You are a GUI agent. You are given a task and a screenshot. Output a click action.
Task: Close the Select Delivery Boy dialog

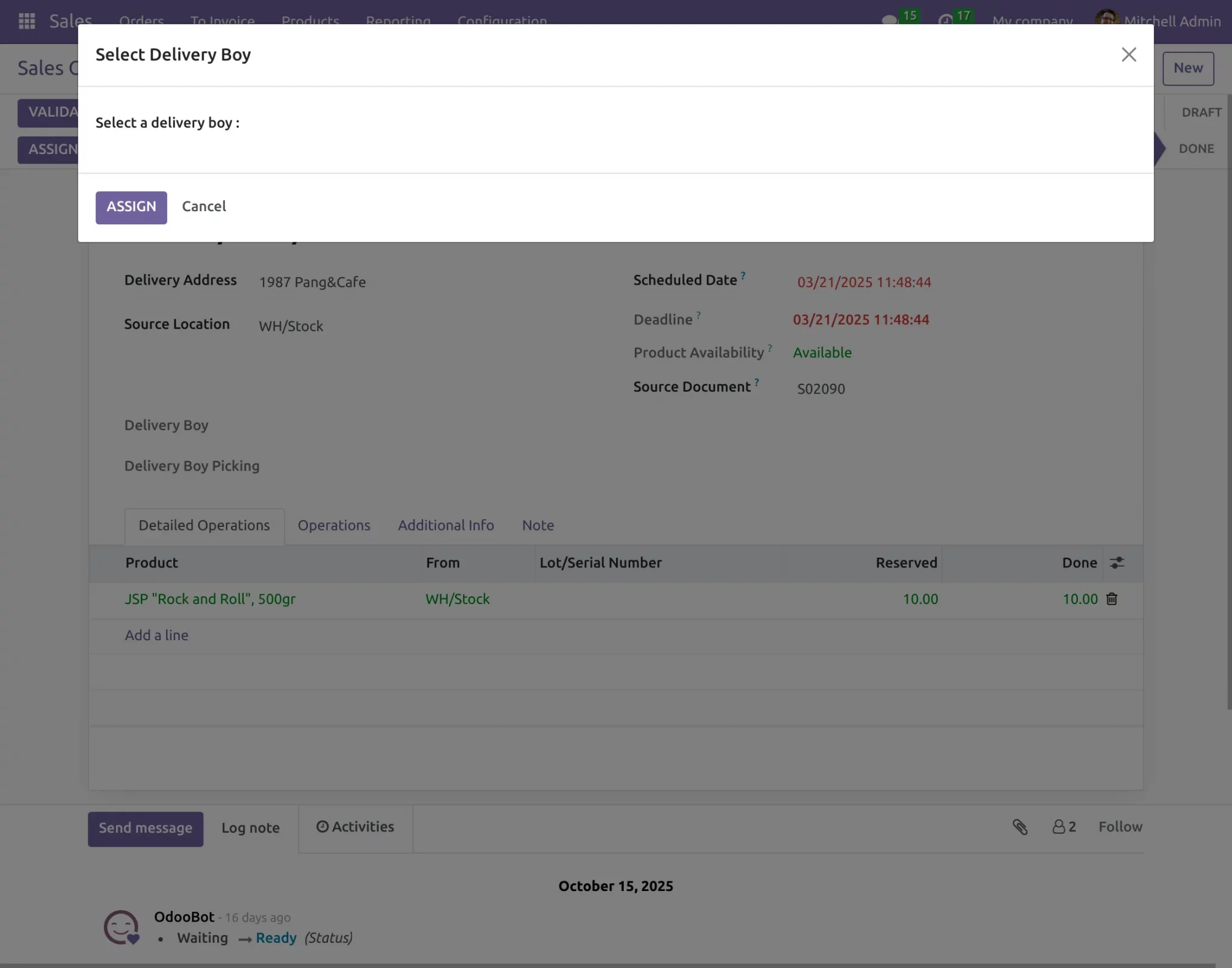(x=1129, y=55)
